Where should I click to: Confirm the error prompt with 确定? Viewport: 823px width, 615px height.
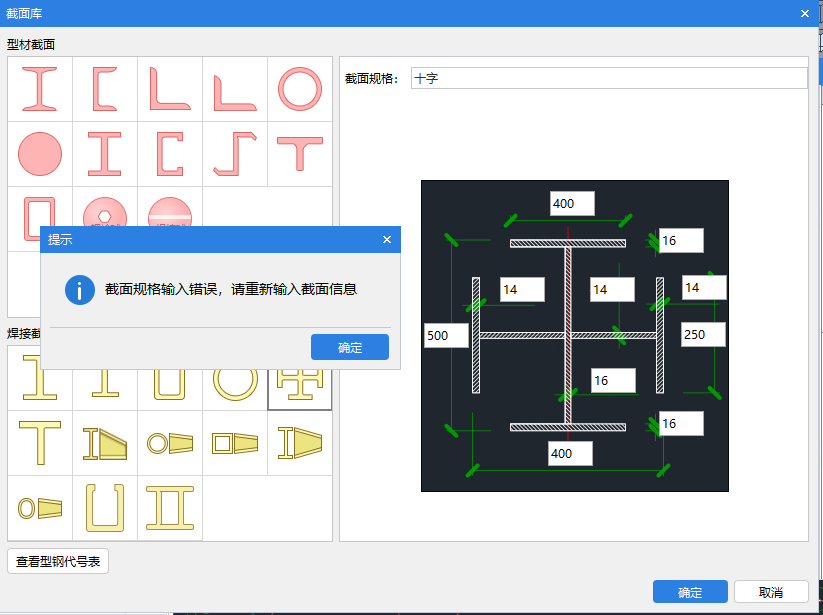[350, 347]
